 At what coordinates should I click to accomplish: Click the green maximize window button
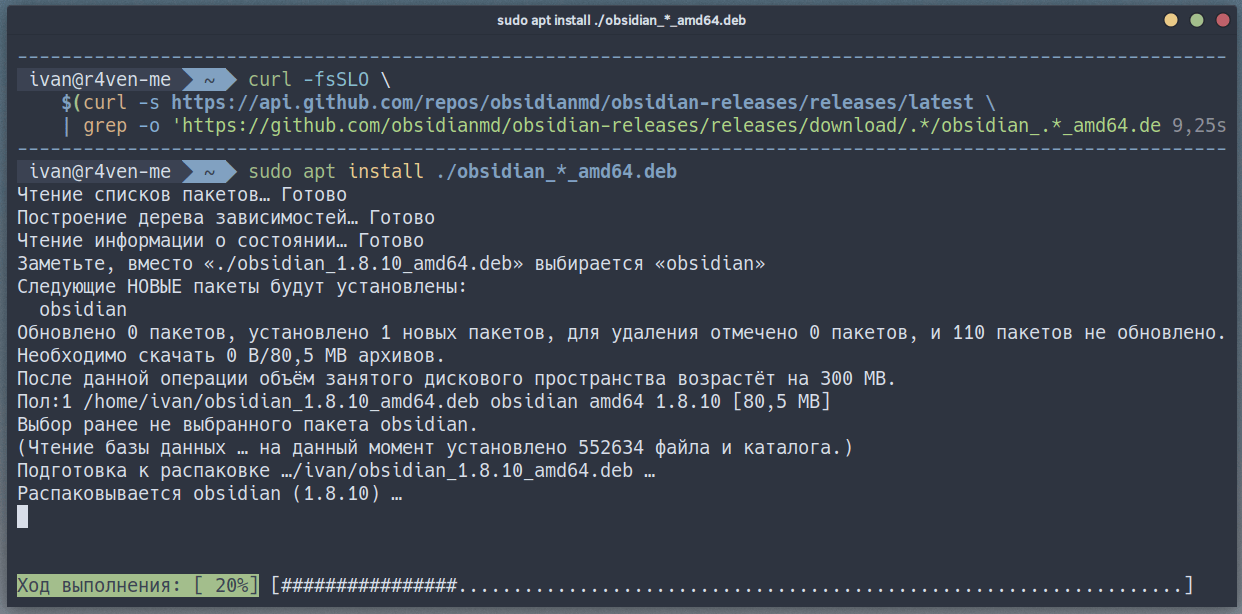pyautogui.click(x=1196, y=20)
